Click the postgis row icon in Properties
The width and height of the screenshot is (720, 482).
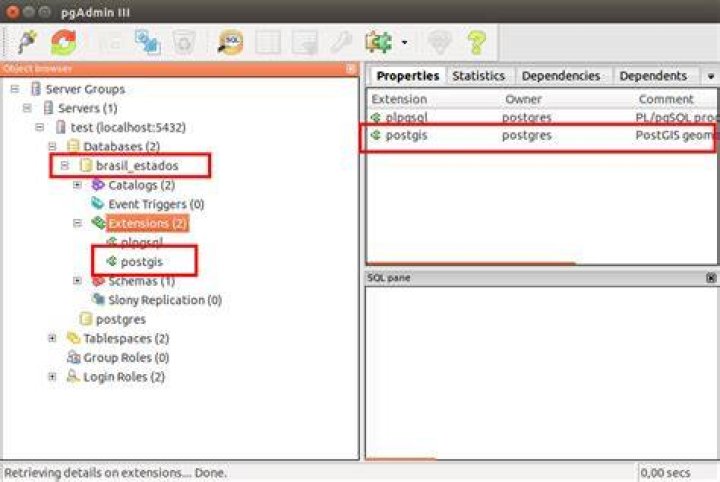pos(376,135)
